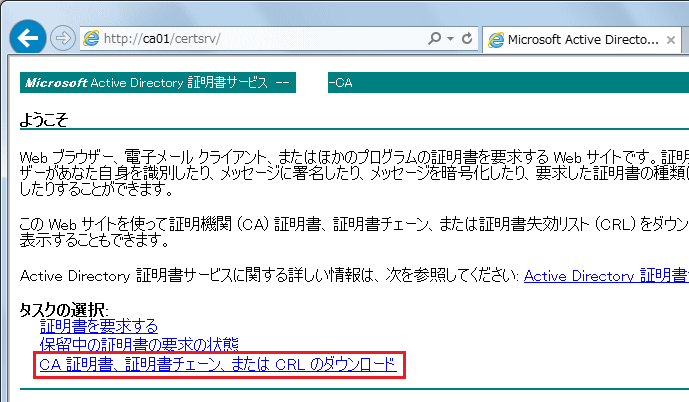This screenshot has height=402, width=689.
Task: Click the IE page icon in address bar
Action: (x=91, y=39)
